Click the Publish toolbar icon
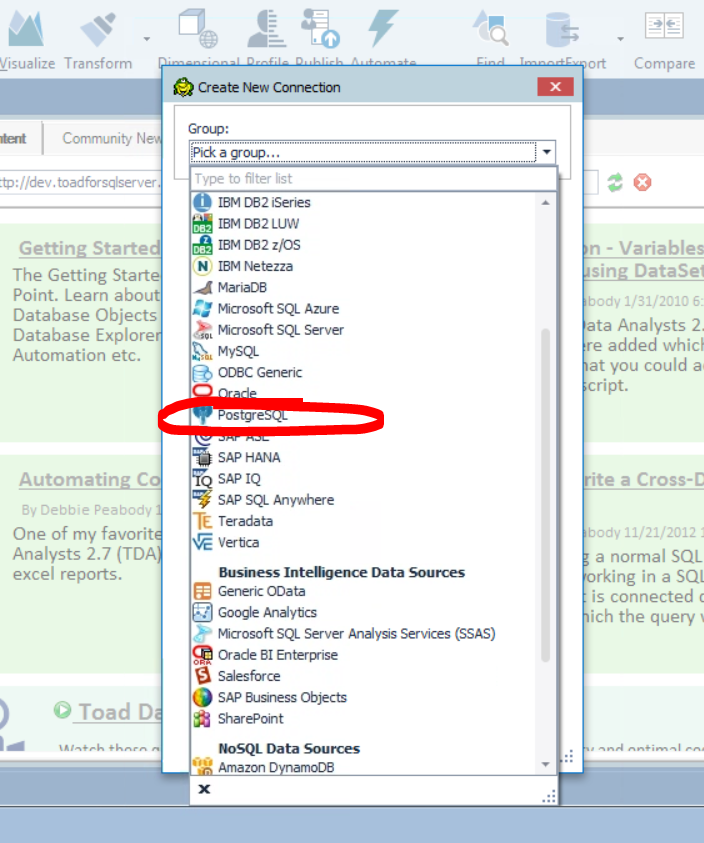 pyautogui.click(x=320, y=28)
